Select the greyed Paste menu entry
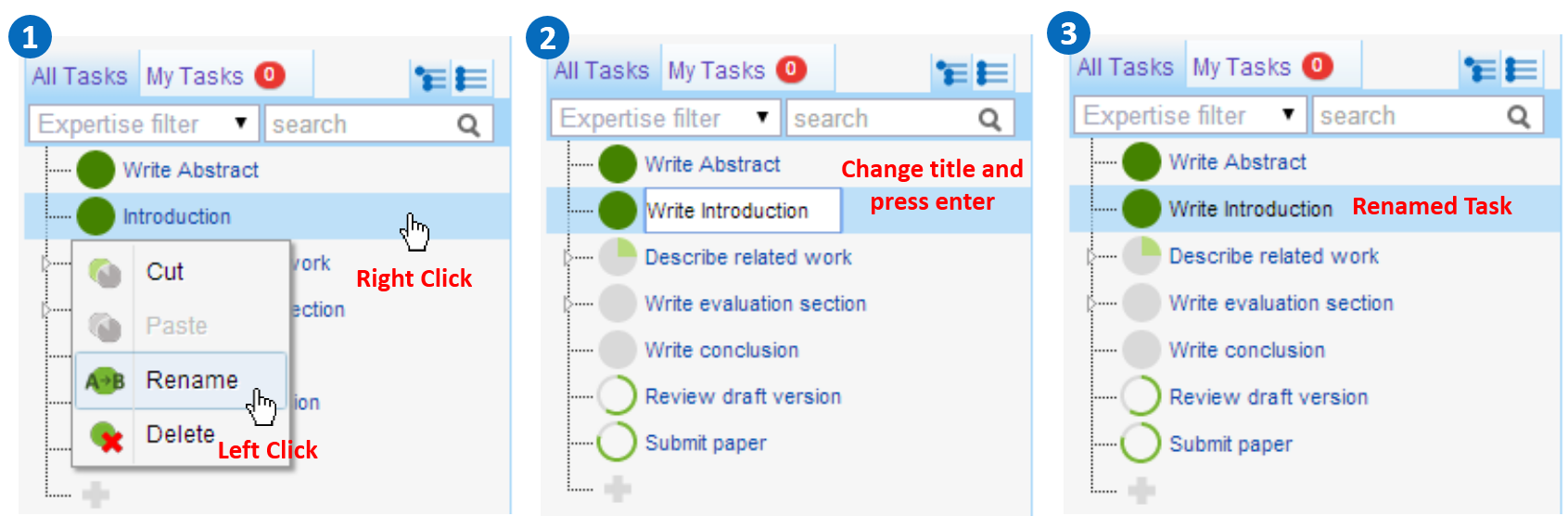This screenshot has height=516, width=1568. pyautogui.click(x=176, y=326)
